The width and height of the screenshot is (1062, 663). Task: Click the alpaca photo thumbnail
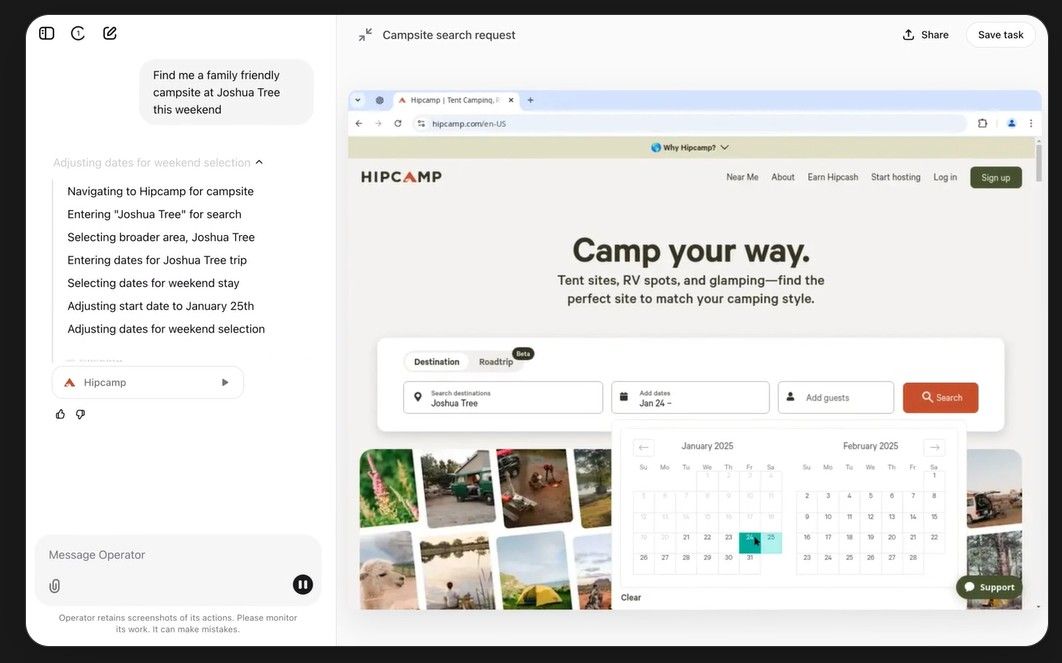point(387,570)
